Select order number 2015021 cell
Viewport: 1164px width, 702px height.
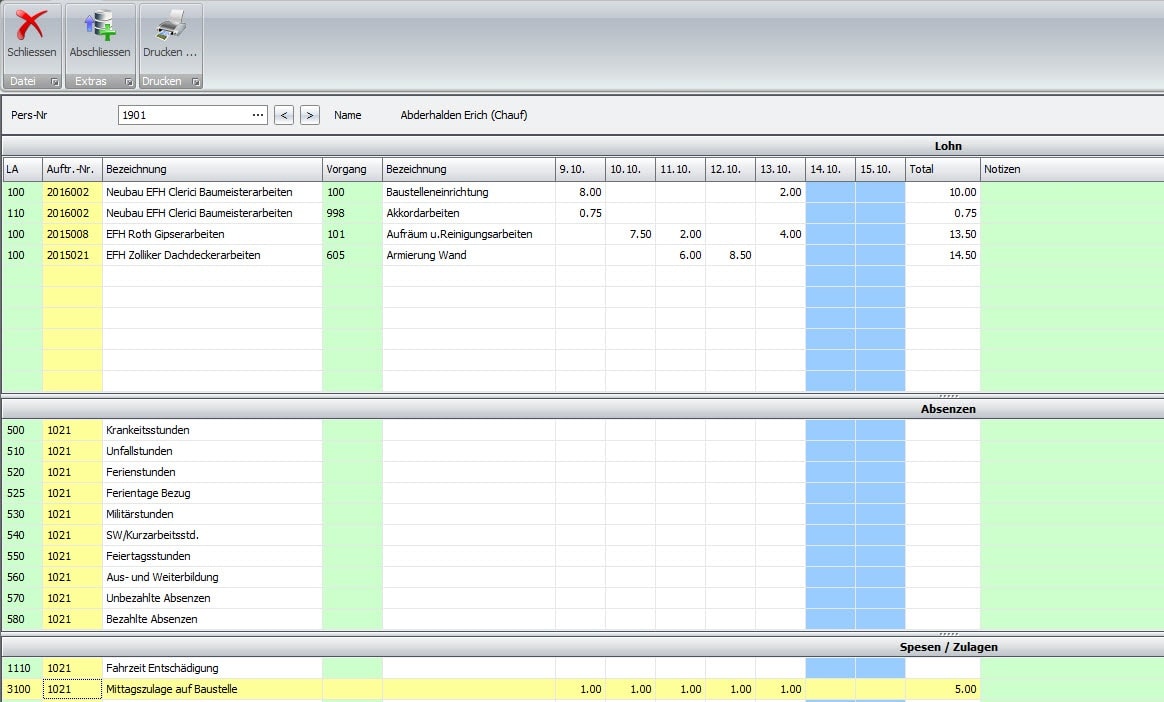(x=72, y=255)
